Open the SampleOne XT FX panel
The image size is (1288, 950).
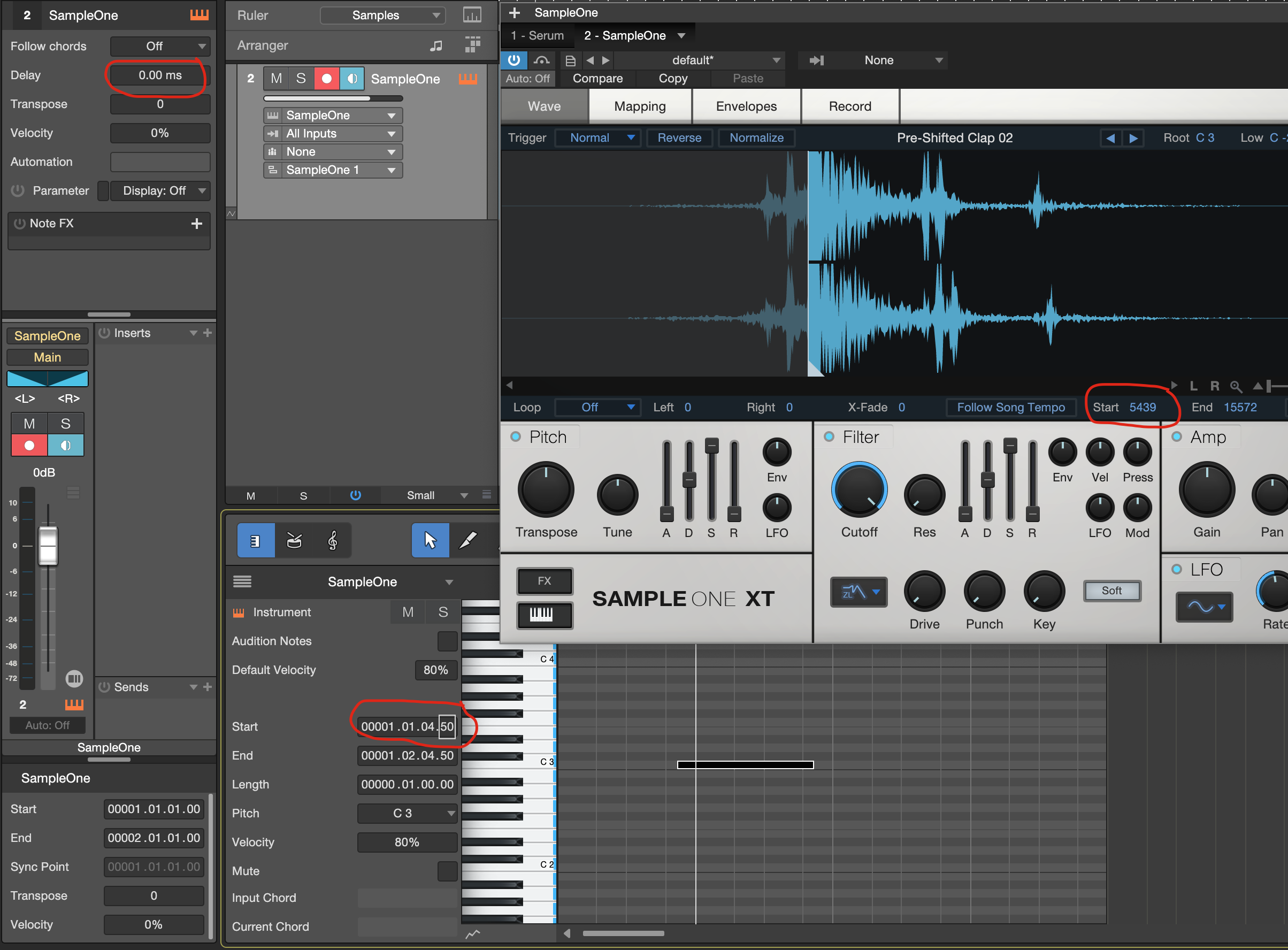tap(544, 581)
